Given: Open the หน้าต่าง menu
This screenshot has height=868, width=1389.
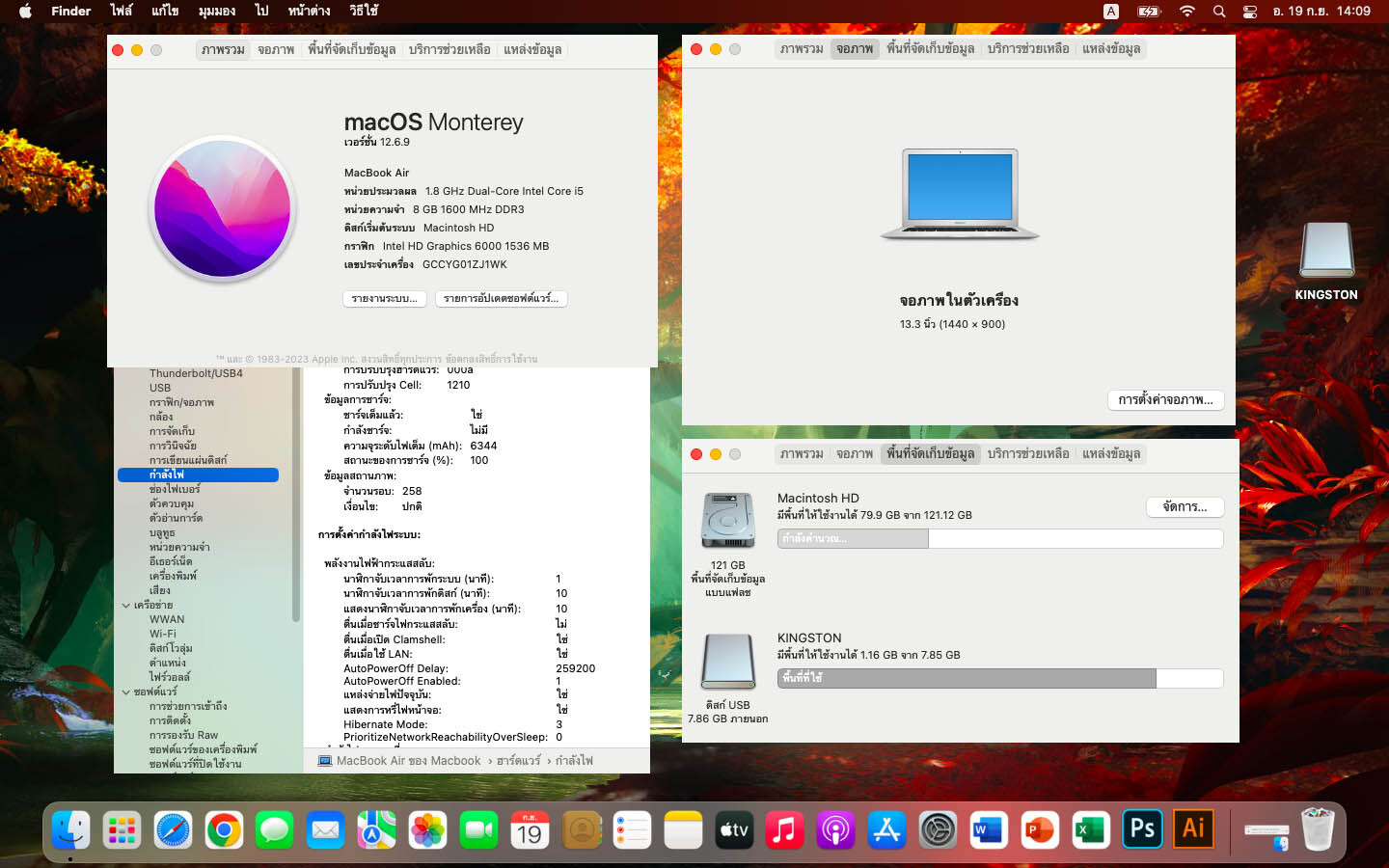Looking at the screenshot, I should pos(309,12).
